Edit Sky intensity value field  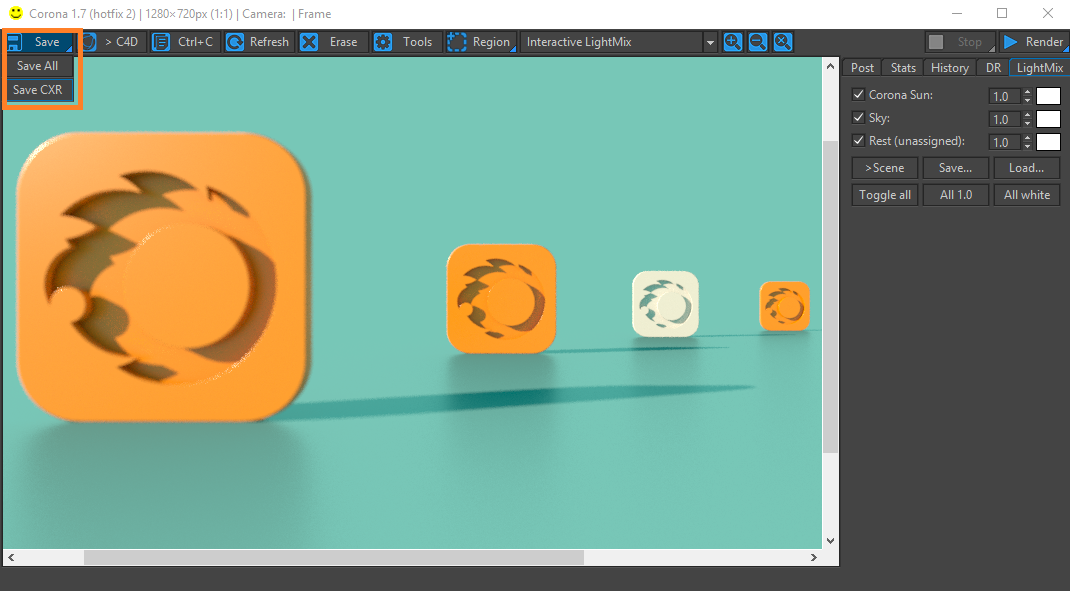click(x=1004, y=119)
